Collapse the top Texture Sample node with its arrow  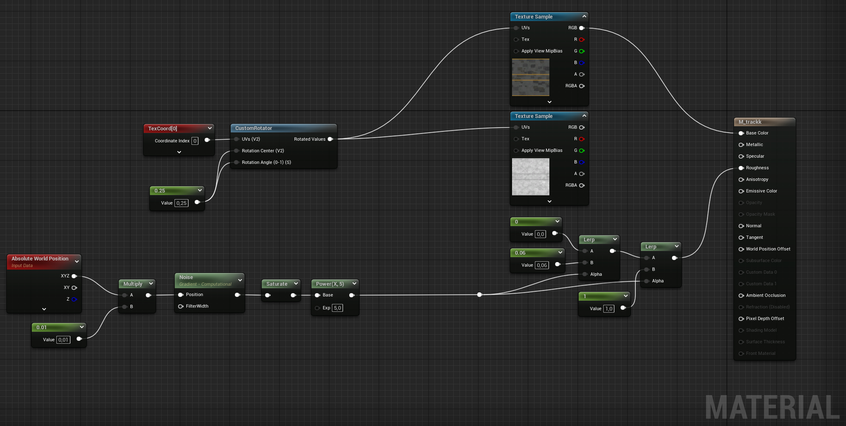click(x=581, y=17)
